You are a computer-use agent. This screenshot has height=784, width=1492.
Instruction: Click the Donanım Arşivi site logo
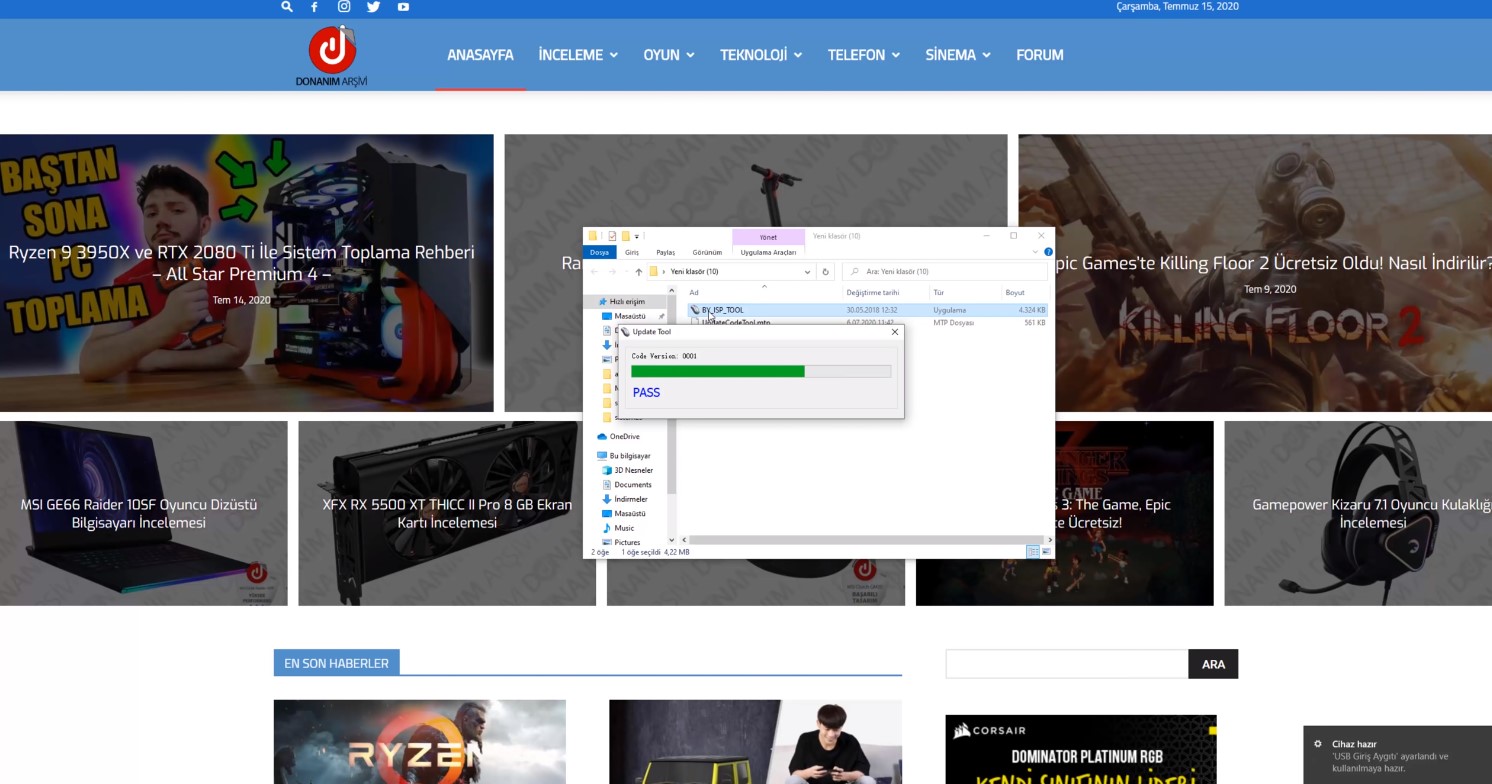click(332, 55)
